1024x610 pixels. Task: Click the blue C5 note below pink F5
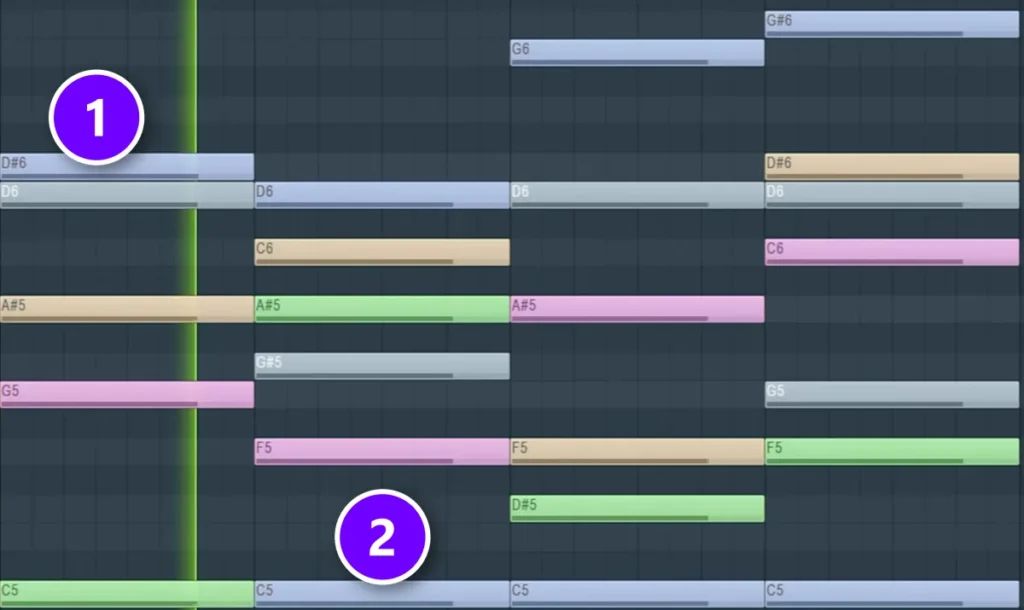click(x=382, y=594)
